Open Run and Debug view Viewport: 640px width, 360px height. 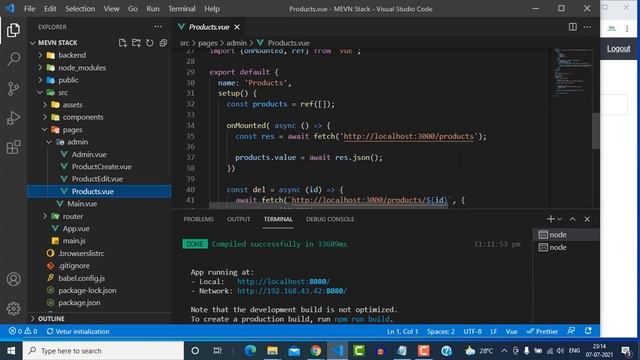tap(13, 118)
